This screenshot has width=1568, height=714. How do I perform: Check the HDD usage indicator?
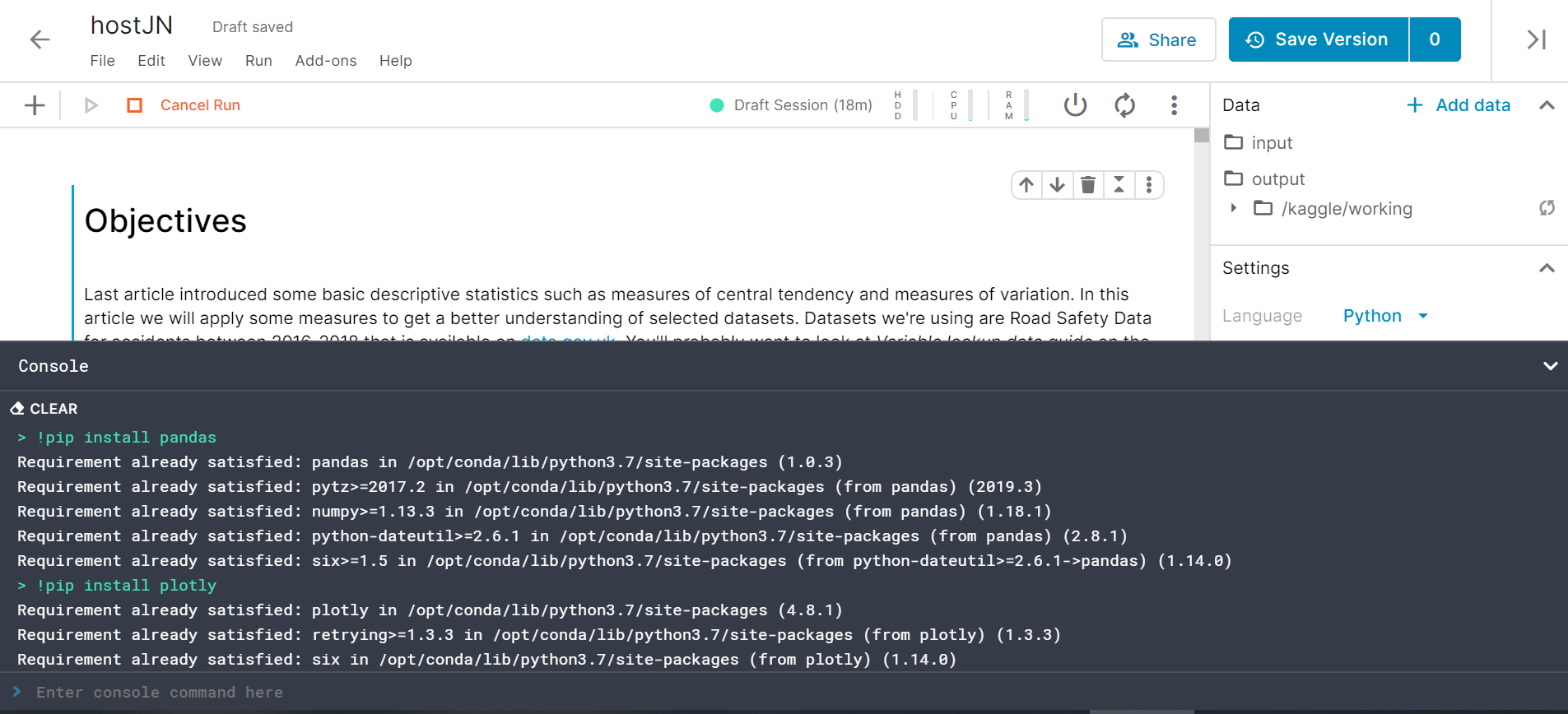coord(905,105)
